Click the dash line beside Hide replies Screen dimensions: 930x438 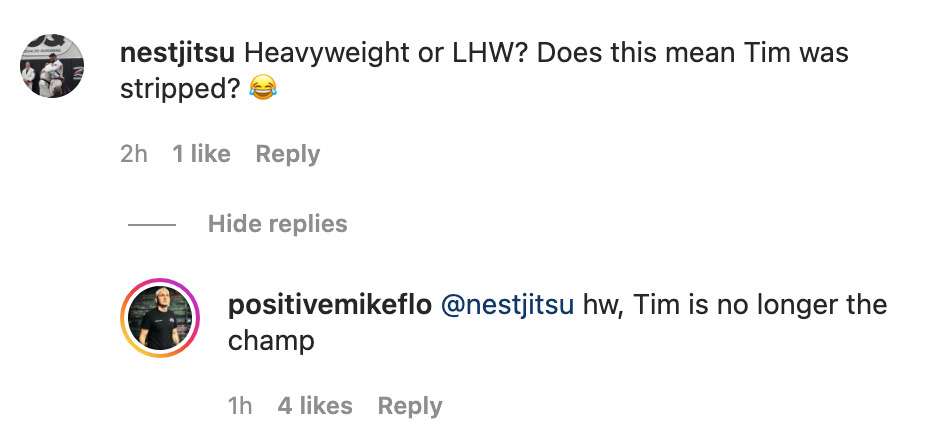coord(152,225)
